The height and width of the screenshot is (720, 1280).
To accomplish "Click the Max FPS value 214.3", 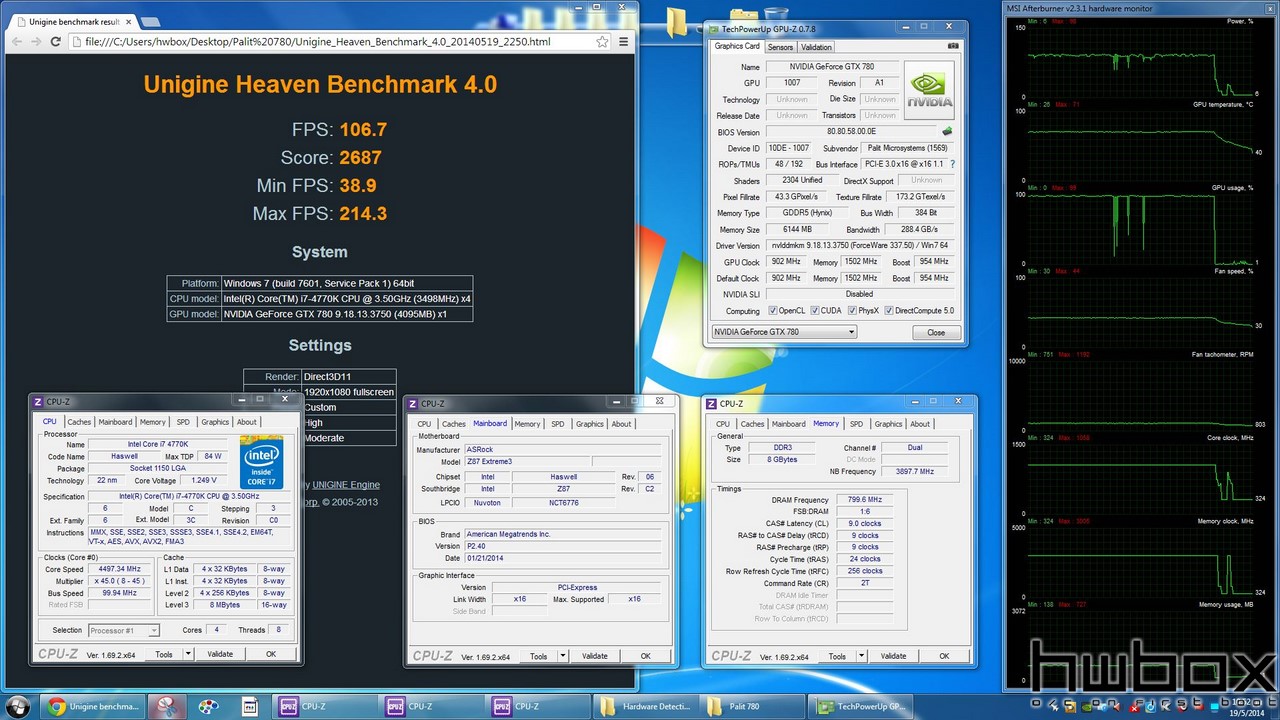I will [363, 213].
